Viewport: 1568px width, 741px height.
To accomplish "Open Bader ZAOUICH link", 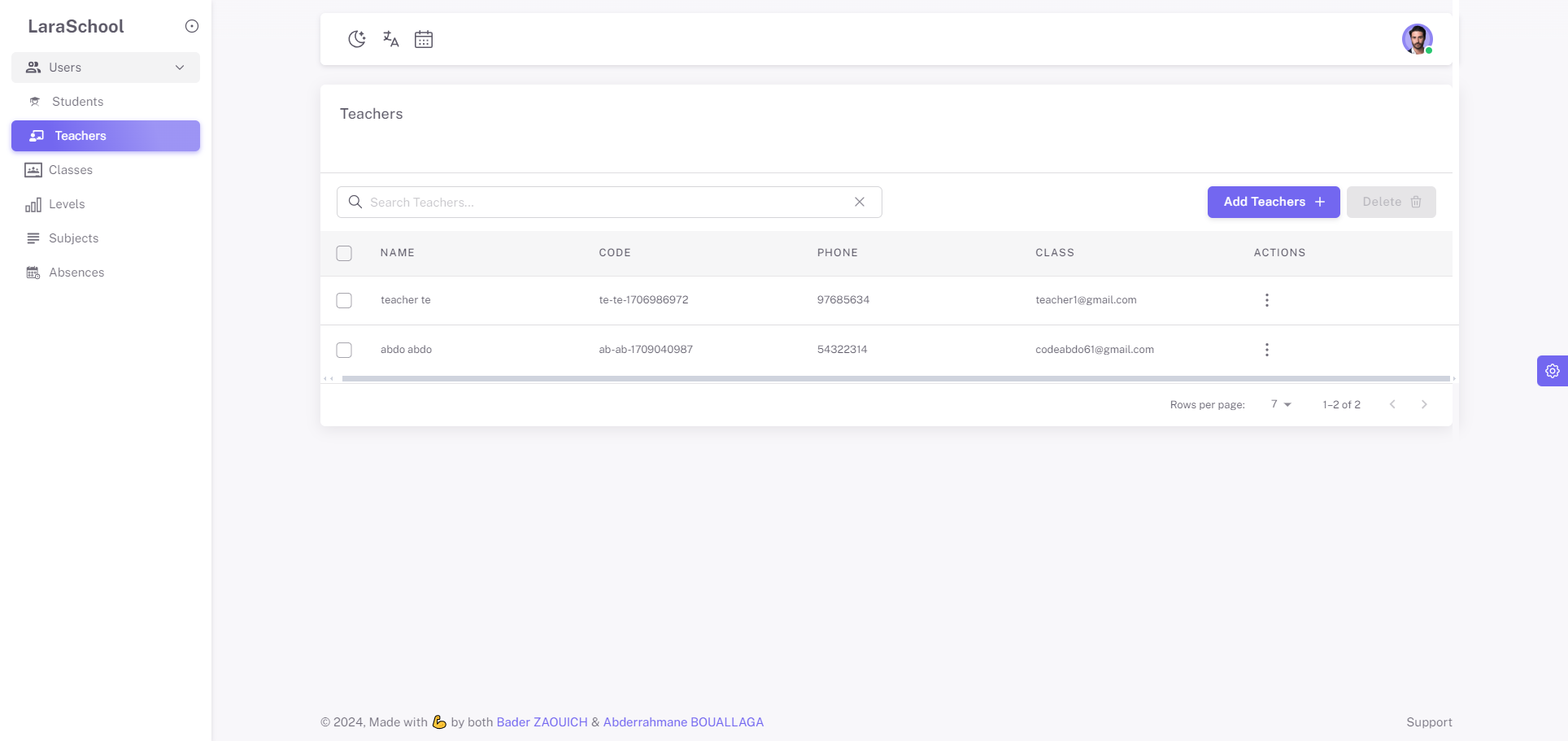I will (542, 722).
